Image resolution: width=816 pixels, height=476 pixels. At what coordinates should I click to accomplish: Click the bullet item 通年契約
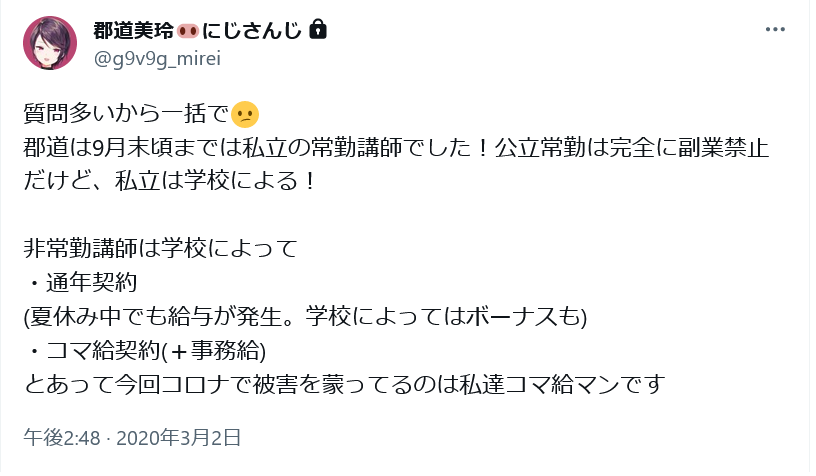[x=83, y=282]
